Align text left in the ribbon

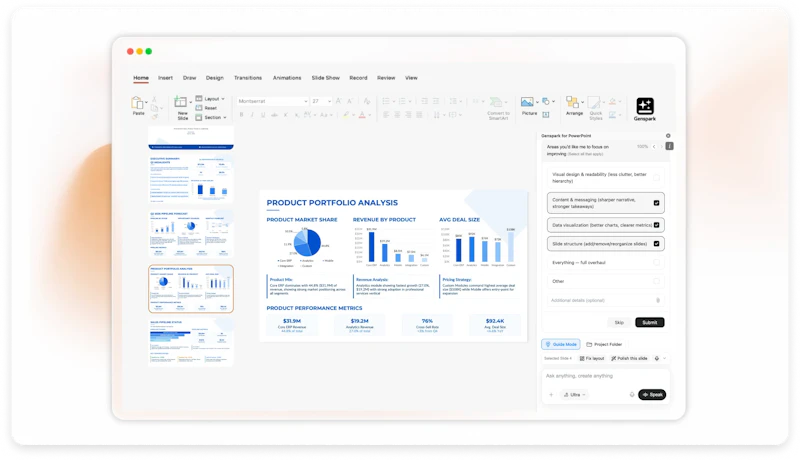(x=386, y=115)
